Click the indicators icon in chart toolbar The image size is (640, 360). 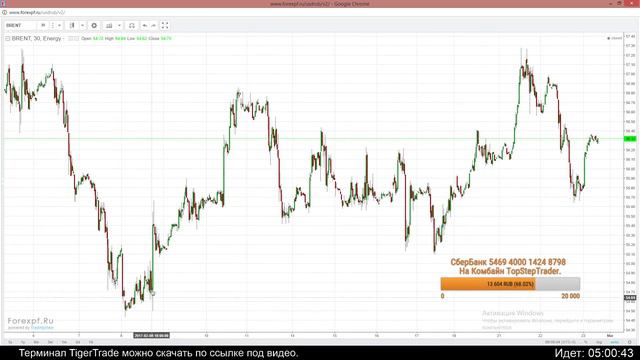click(x=72, y=25)
